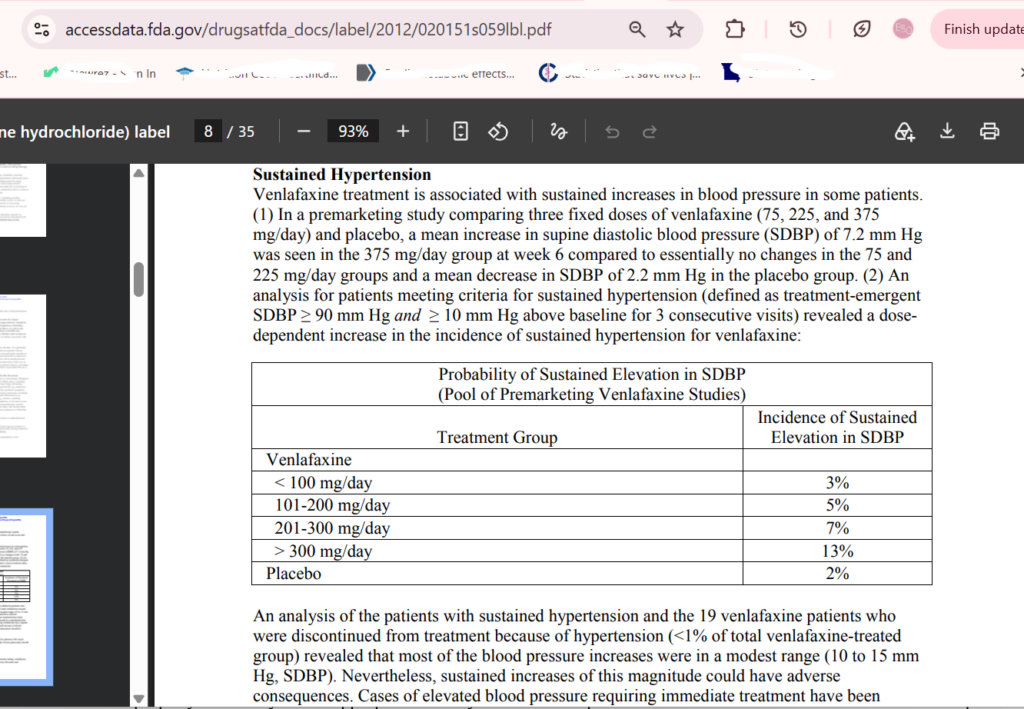Click the address bar URL text

(308, 29)
